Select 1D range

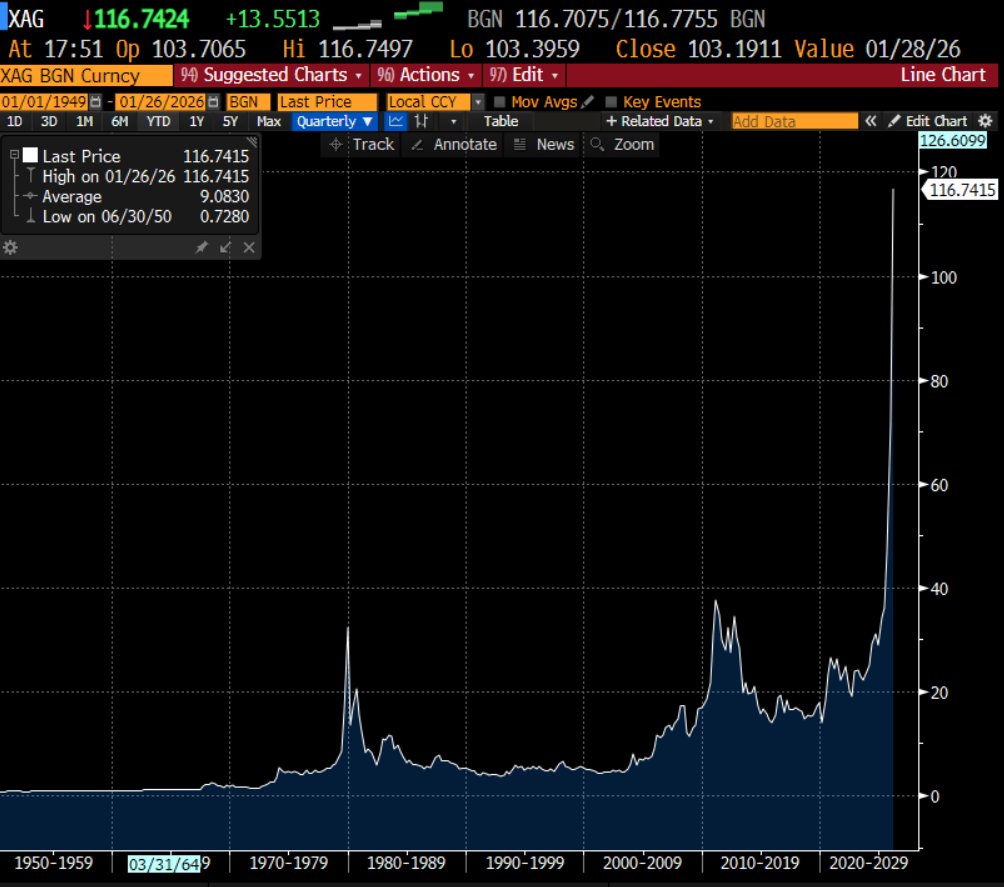14,121
